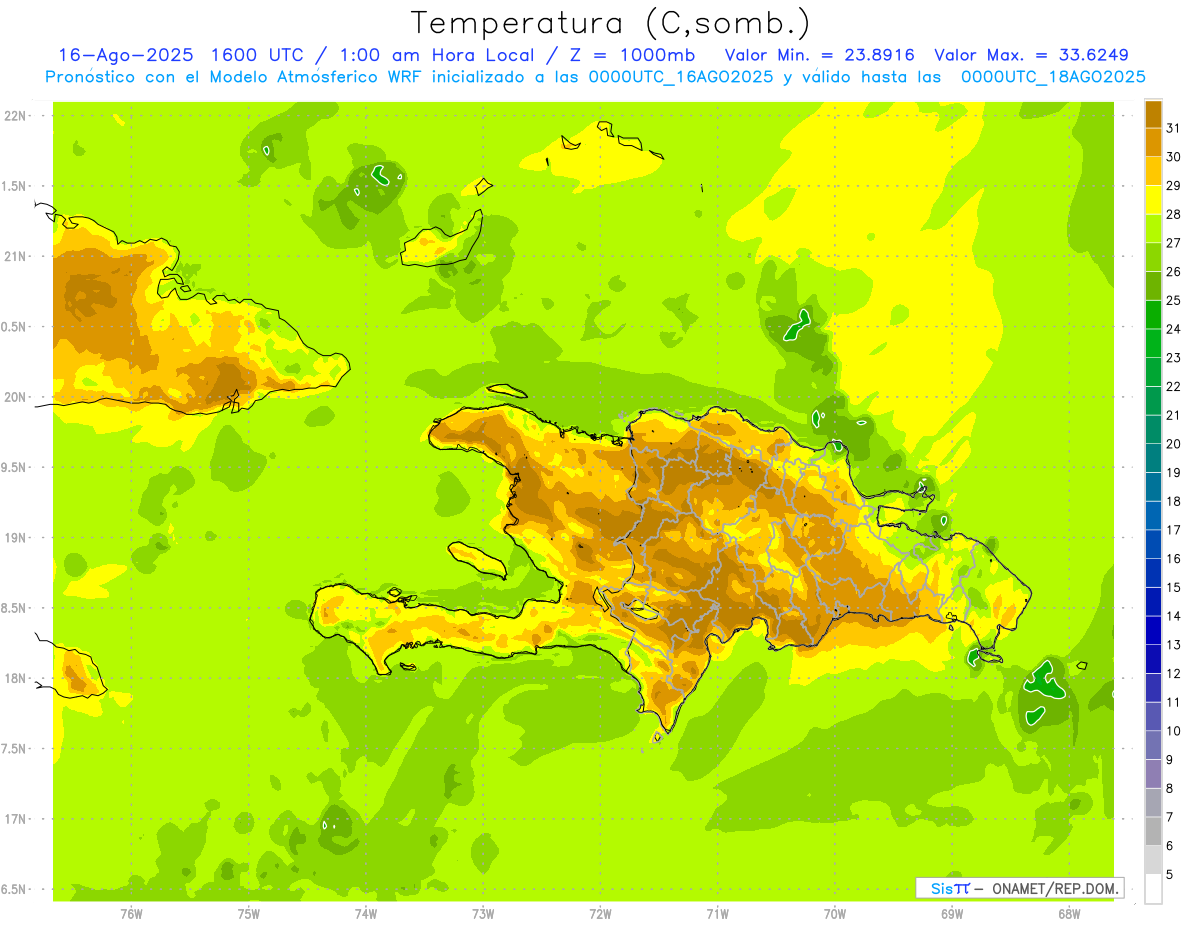Click the 'Valor Max. = 33.6249' readout

[1031, 55]
